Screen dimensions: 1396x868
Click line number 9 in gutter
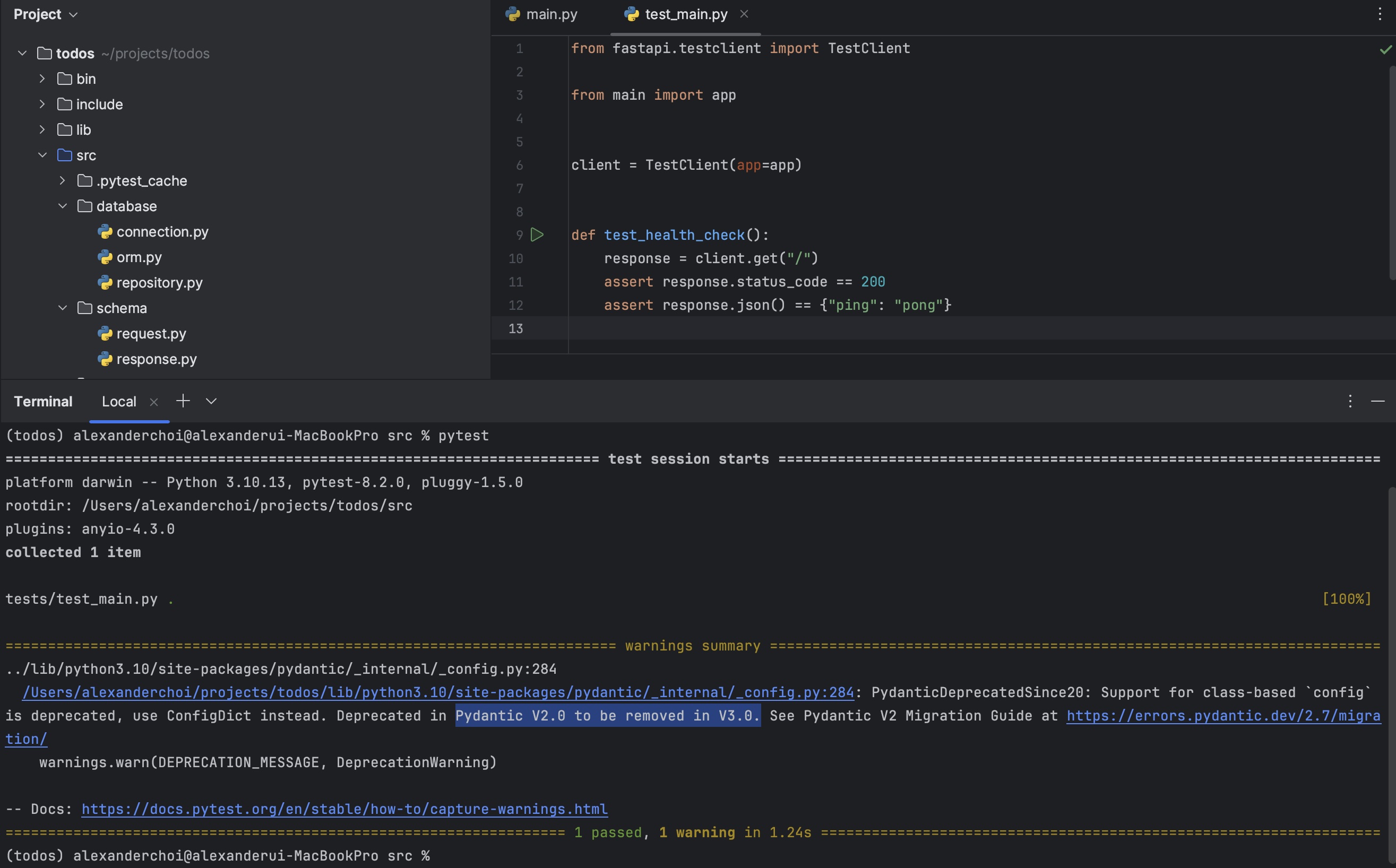click(x=519, y=235)
